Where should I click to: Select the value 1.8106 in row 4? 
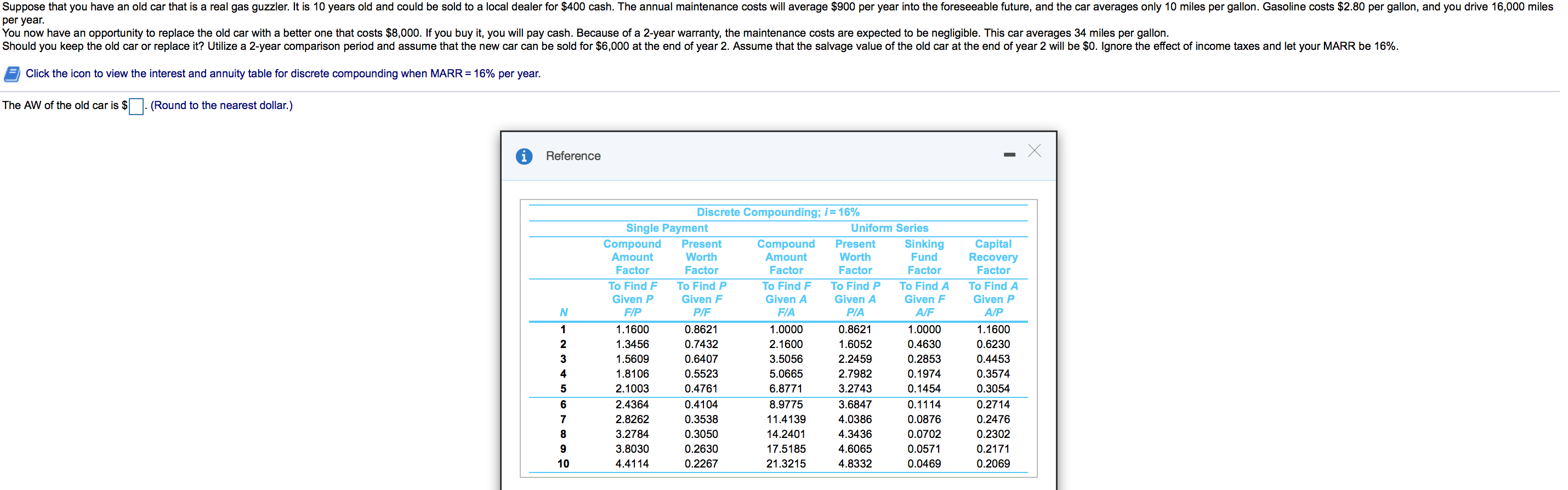pos(633,374)
